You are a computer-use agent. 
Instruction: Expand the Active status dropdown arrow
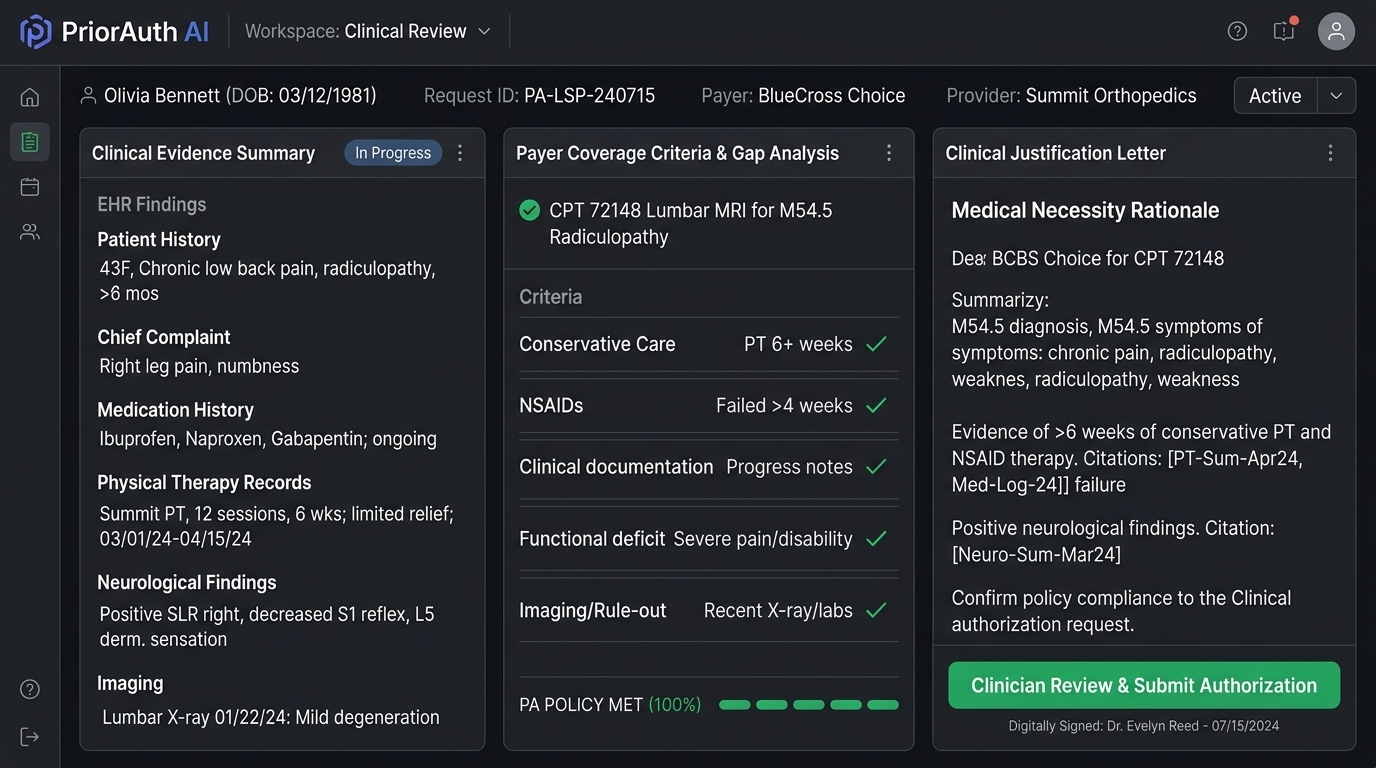(x=1336, y=96)
